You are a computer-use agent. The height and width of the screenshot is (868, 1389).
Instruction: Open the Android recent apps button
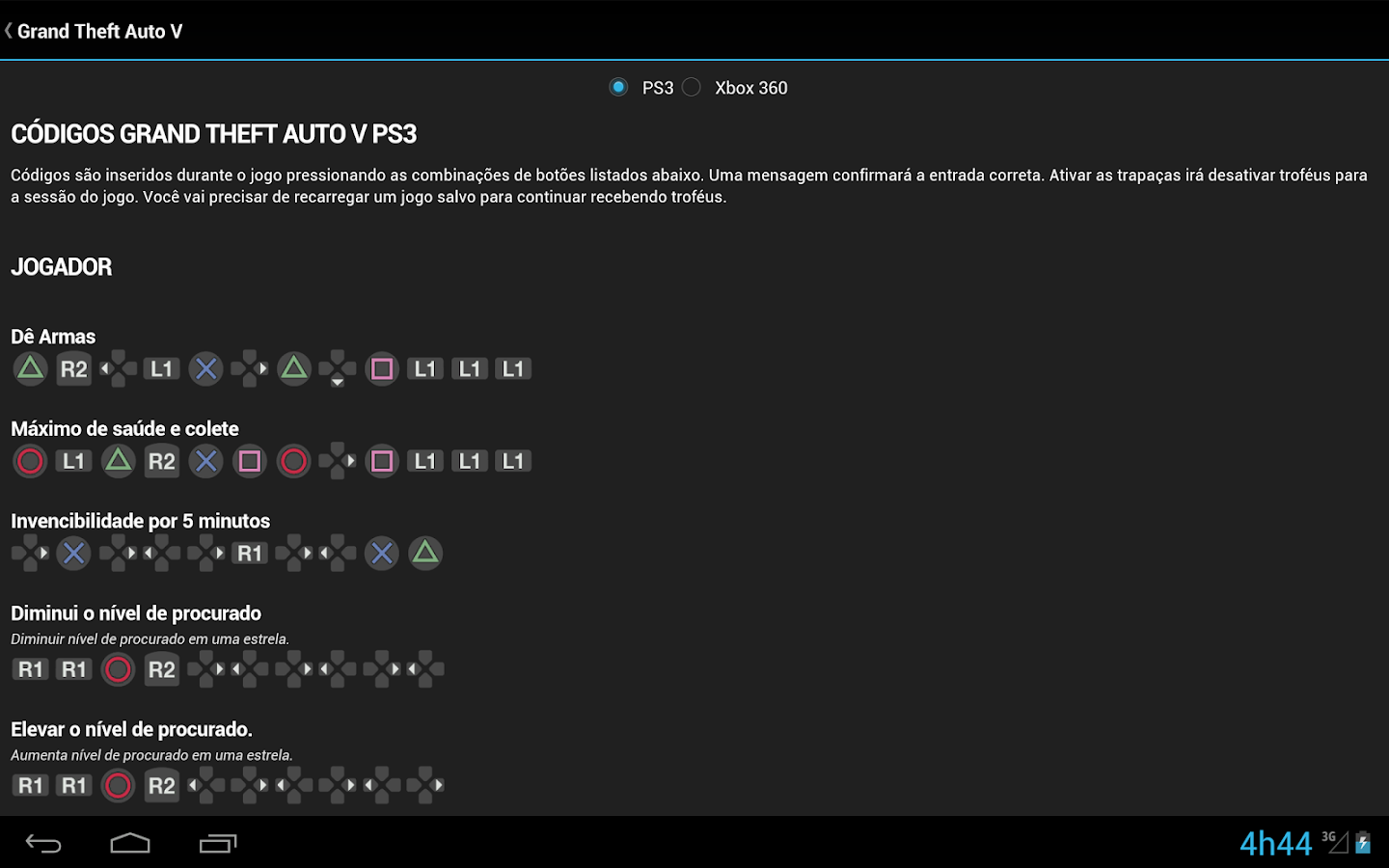(x=218, y=844)
